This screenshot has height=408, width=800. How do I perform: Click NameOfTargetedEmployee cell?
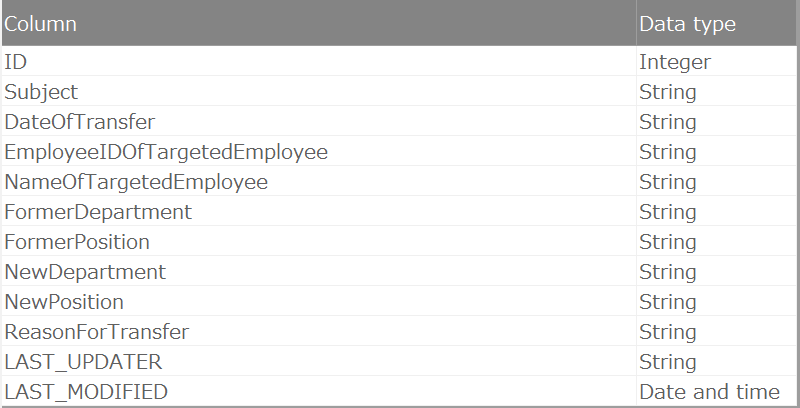[136, 182]
